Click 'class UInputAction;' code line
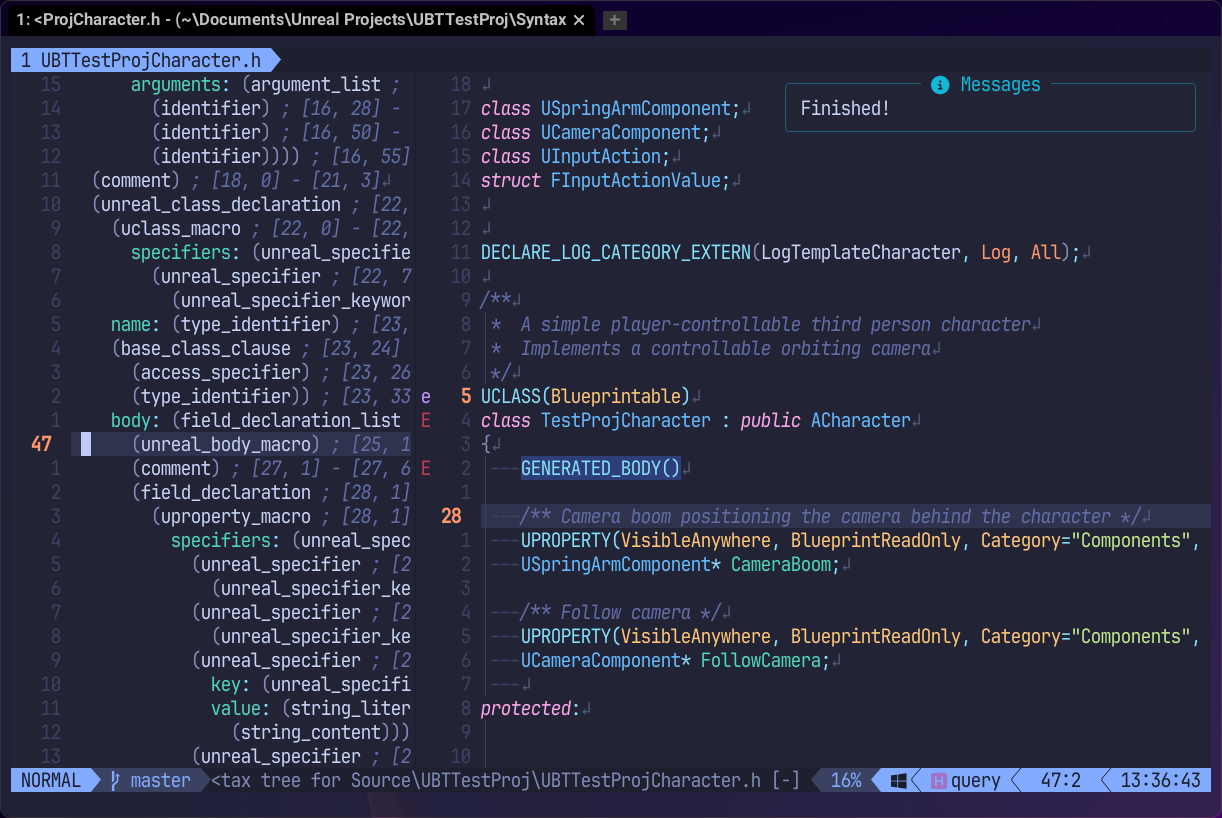The height and width of the screenshot is (818, 1222). click(x=575, y=156)
